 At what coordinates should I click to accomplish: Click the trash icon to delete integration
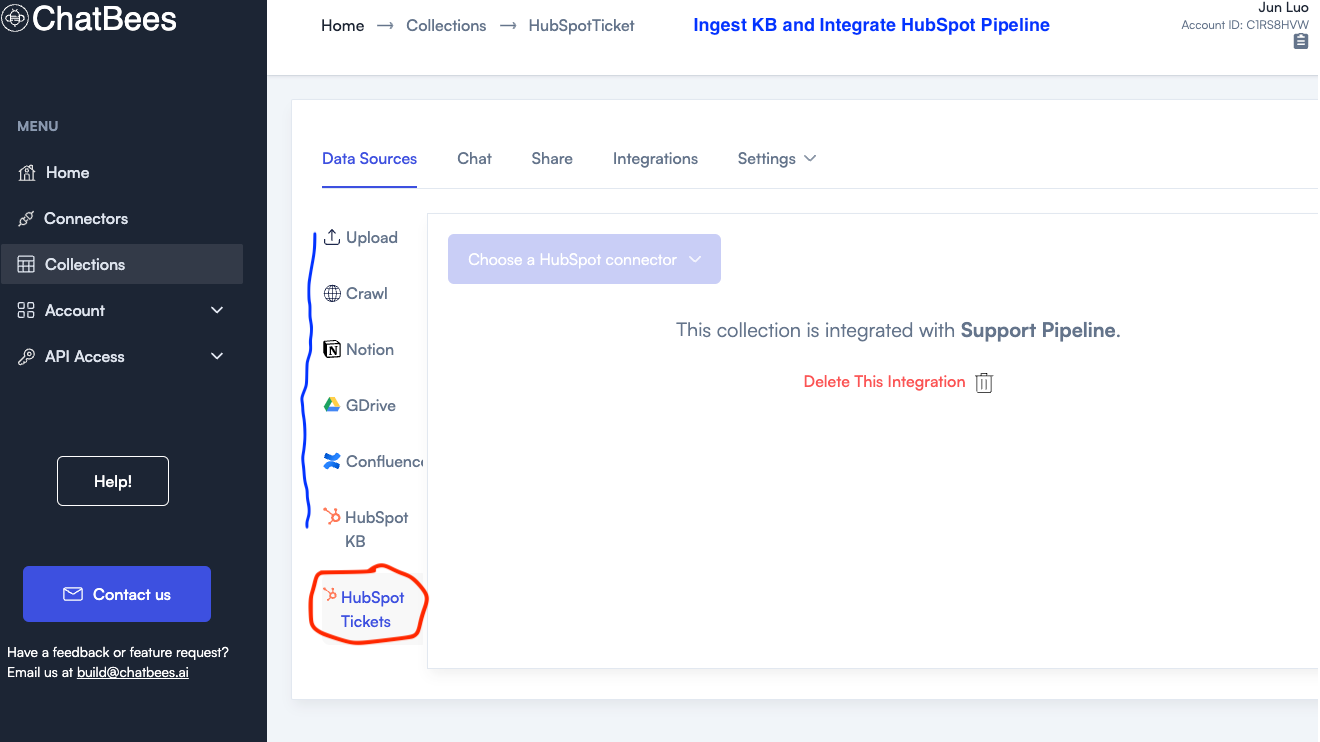(984, 383)
